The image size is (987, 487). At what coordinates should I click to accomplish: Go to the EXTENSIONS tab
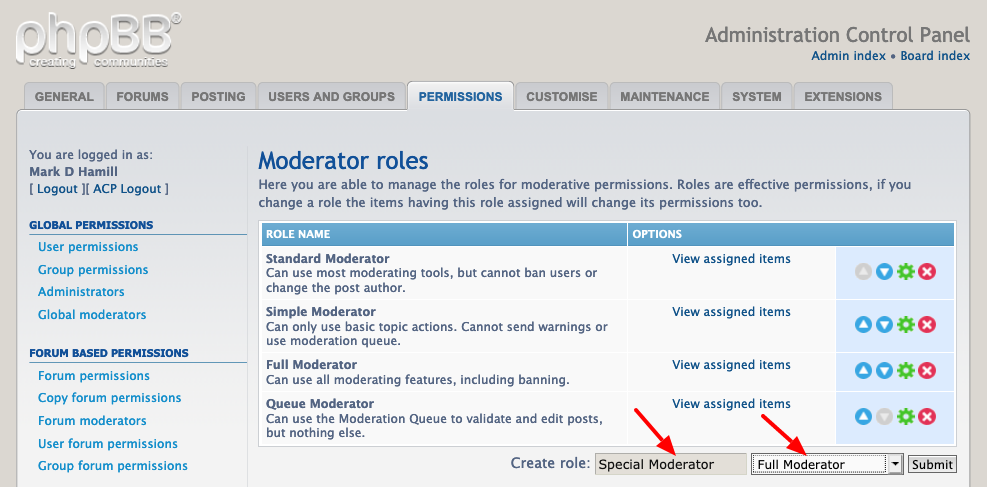pyautogui.click(x=843, y=96)
